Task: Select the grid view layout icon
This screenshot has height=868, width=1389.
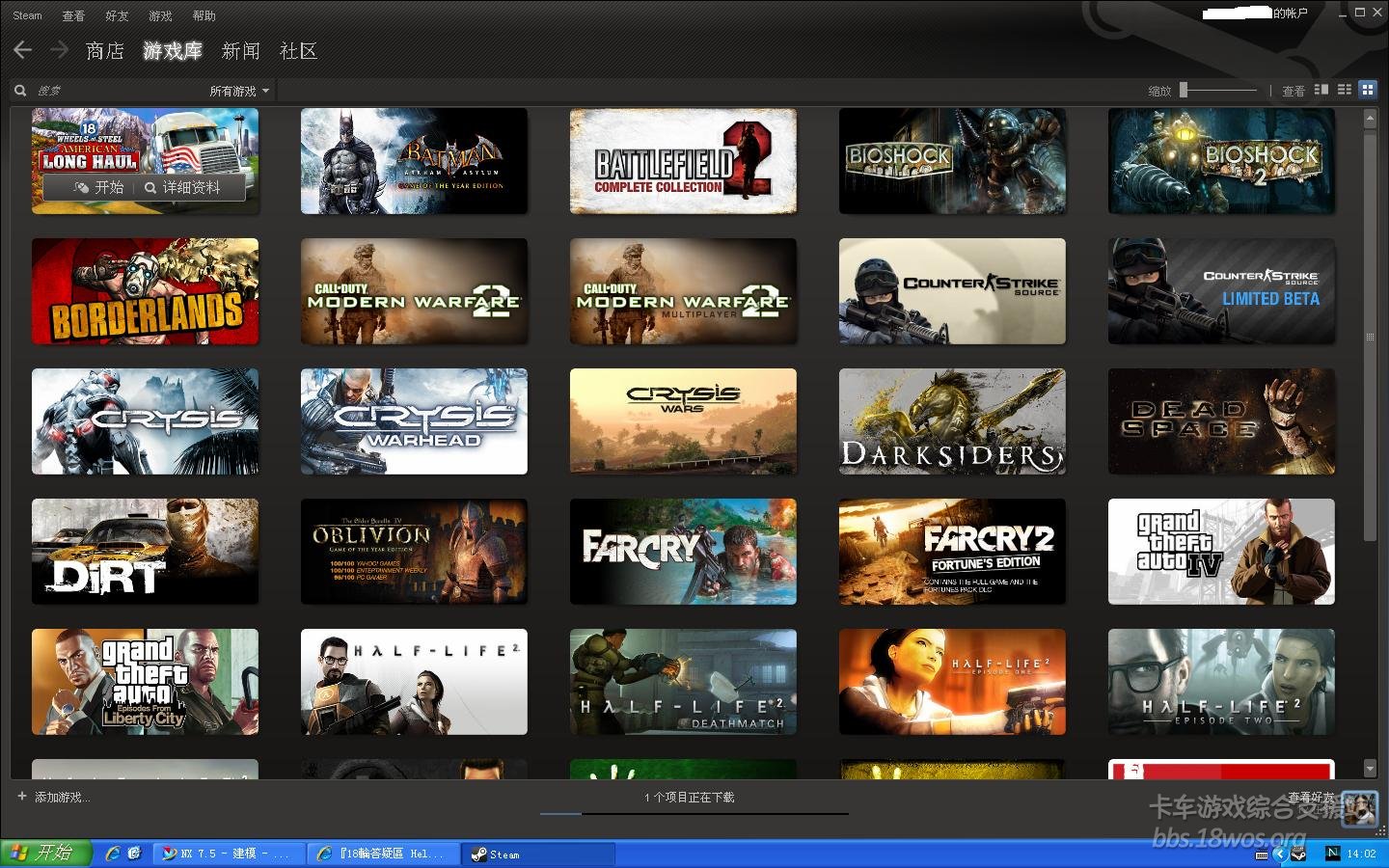Action: click(x=1367, y=90)
